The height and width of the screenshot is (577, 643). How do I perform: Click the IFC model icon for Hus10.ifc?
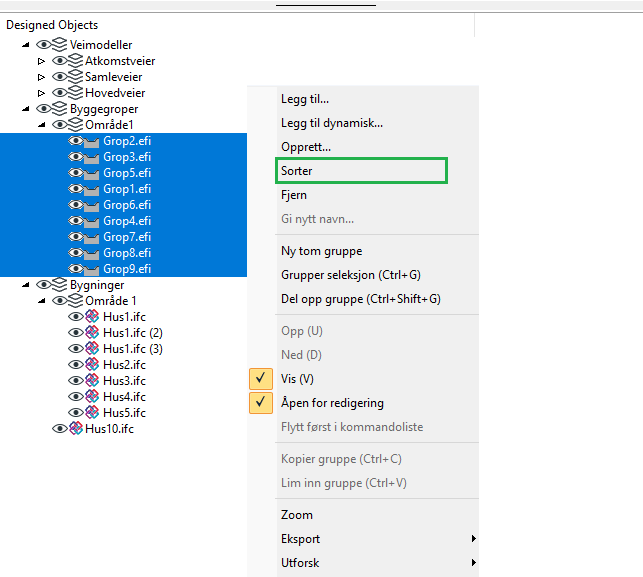point(76,429)
